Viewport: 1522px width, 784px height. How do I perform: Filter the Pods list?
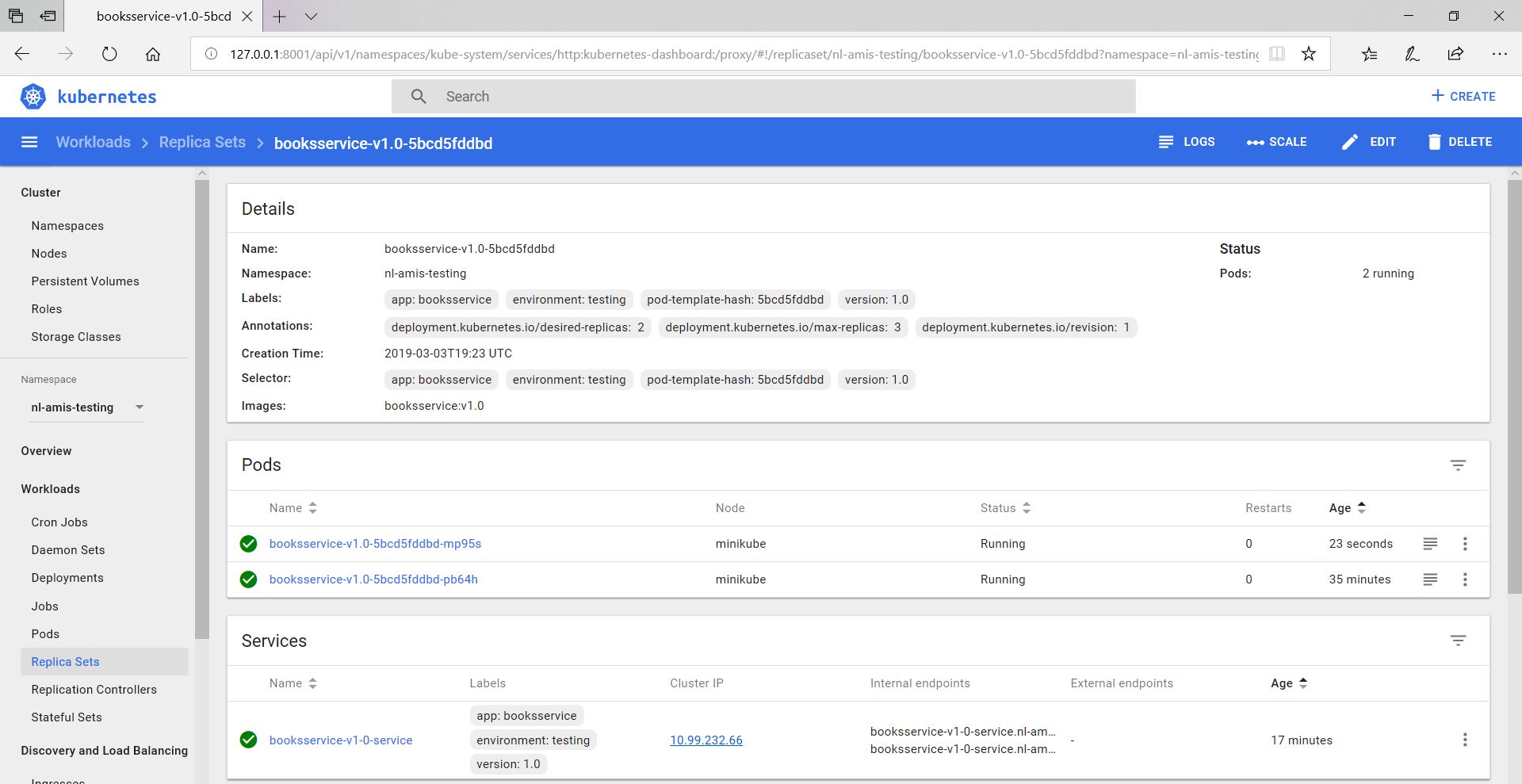click(x=1458, y=465)
